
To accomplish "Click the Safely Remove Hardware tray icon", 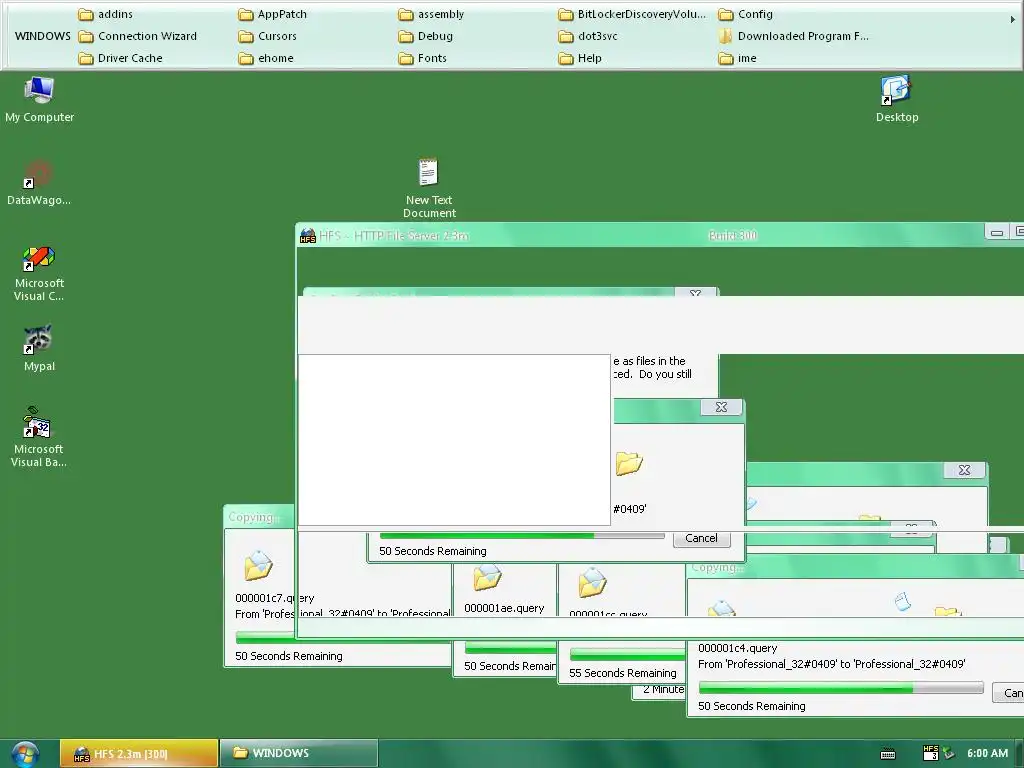I will tap(949, 754).
